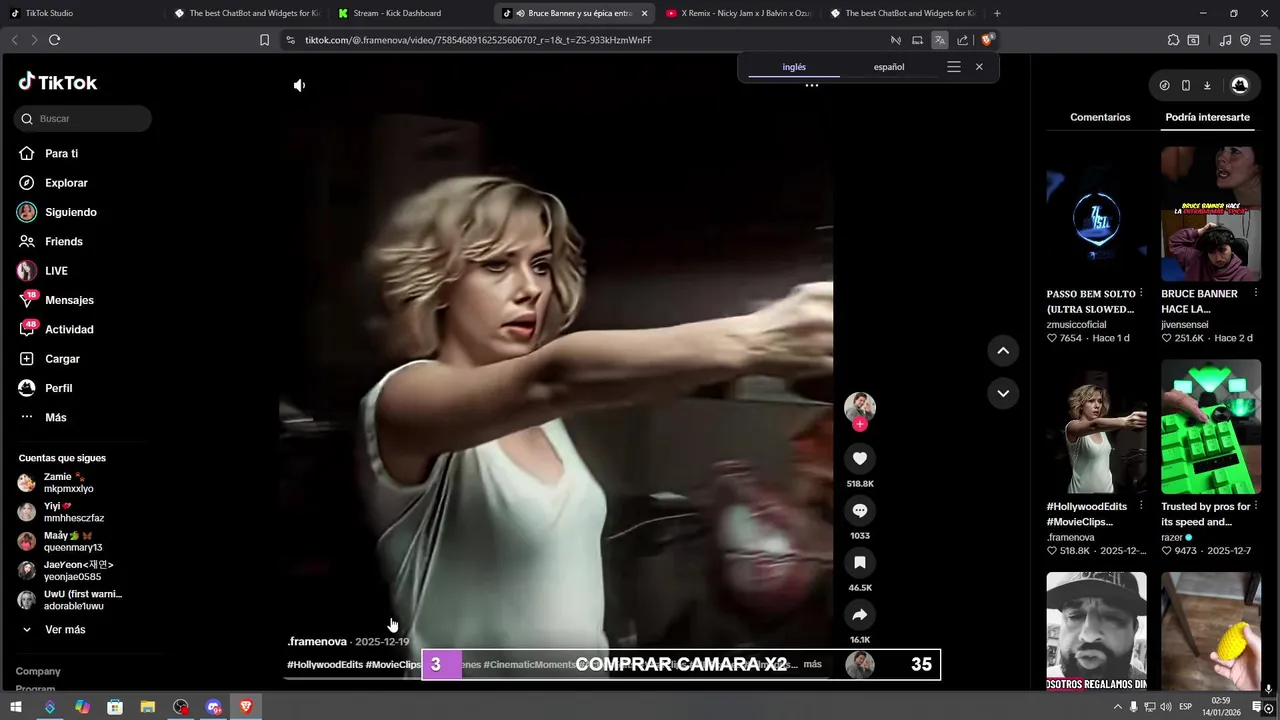This screenshot has height=720, width=1280.
Task: Open PASSO BEM SOLTO video thumbnail
Action: pyautogui.click(x=1096, y=214)
